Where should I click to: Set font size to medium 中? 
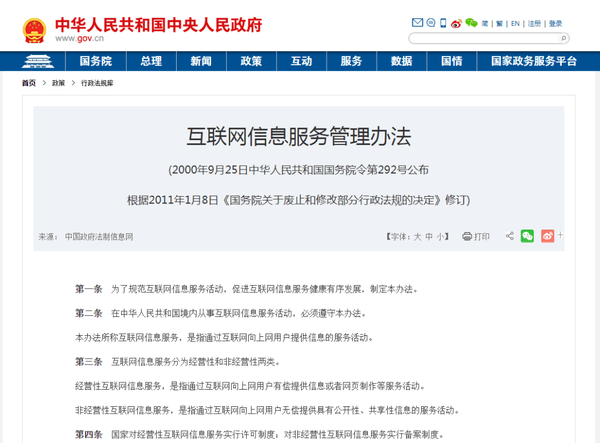429,237
